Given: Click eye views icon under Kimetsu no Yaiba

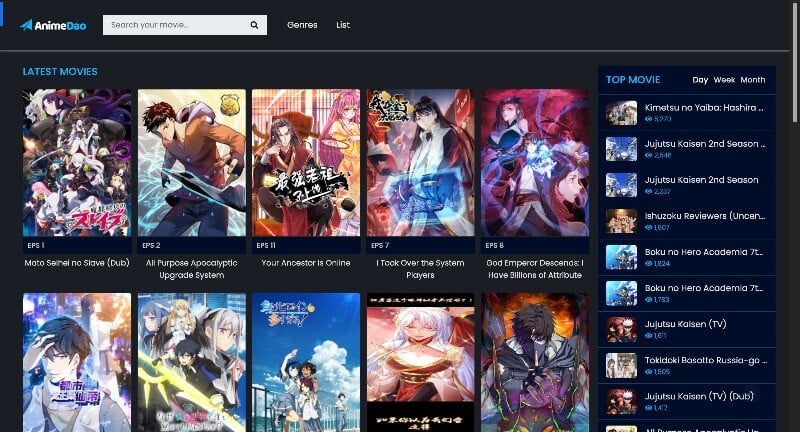Looking at the screenshot, I should (x=648, y=119).
